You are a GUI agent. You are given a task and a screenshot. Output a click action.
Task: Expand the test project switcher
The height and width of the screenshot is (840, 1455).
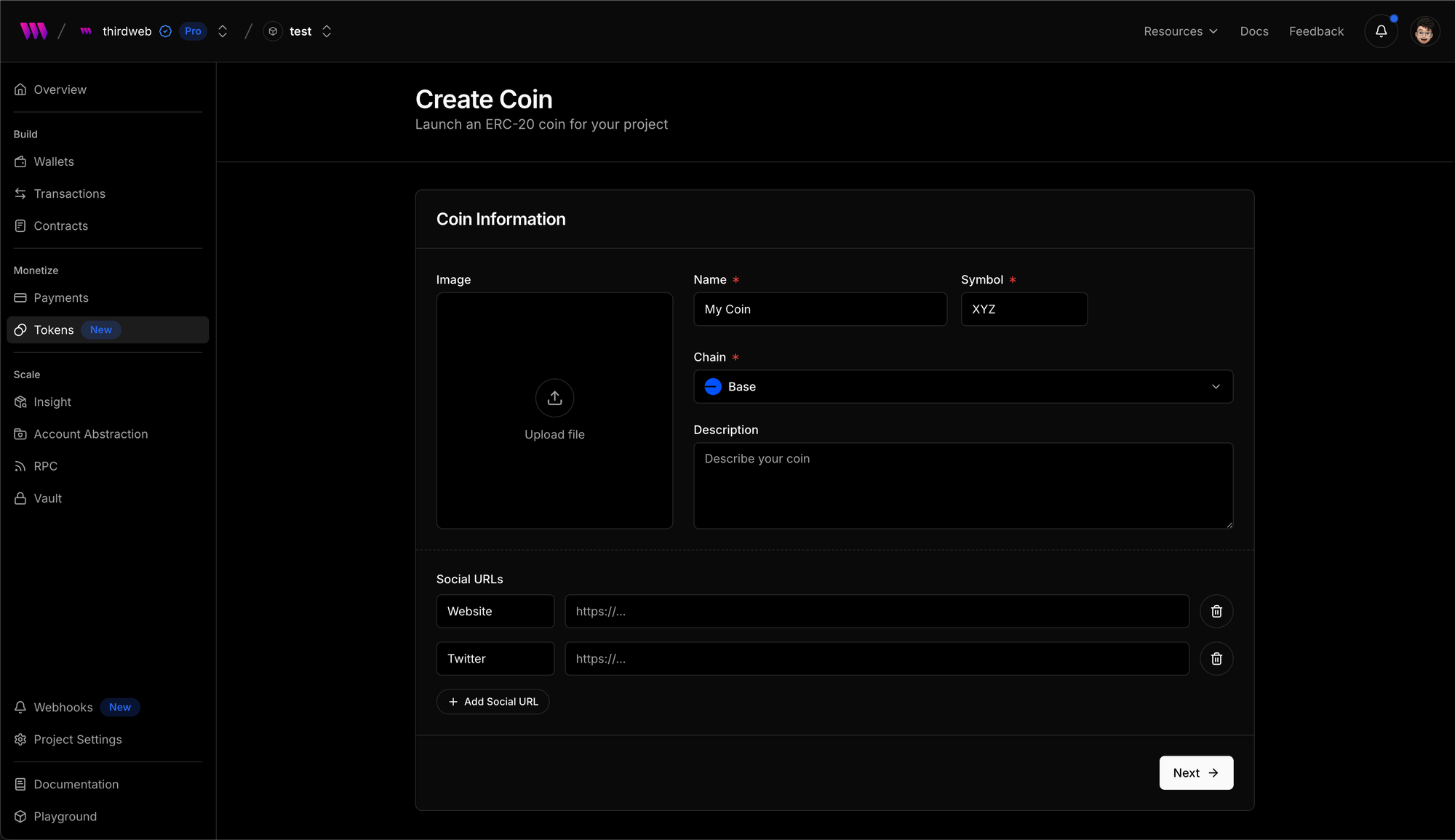[x=327, y=31]
